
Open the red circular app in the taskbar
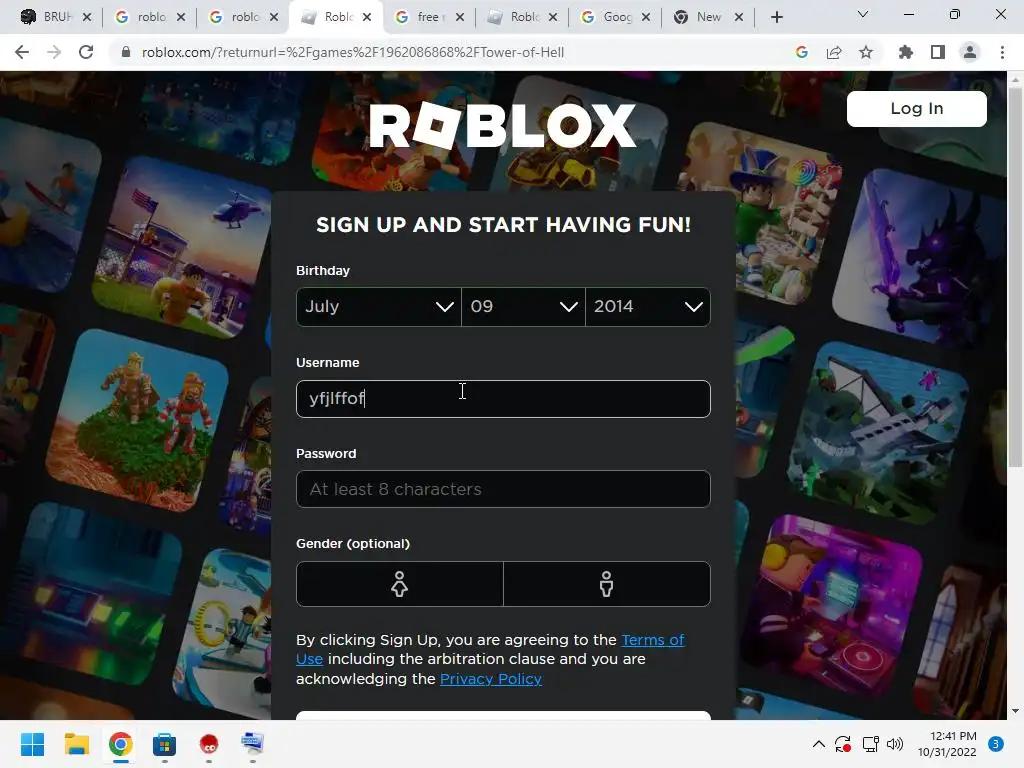click(x=208, y=744)
